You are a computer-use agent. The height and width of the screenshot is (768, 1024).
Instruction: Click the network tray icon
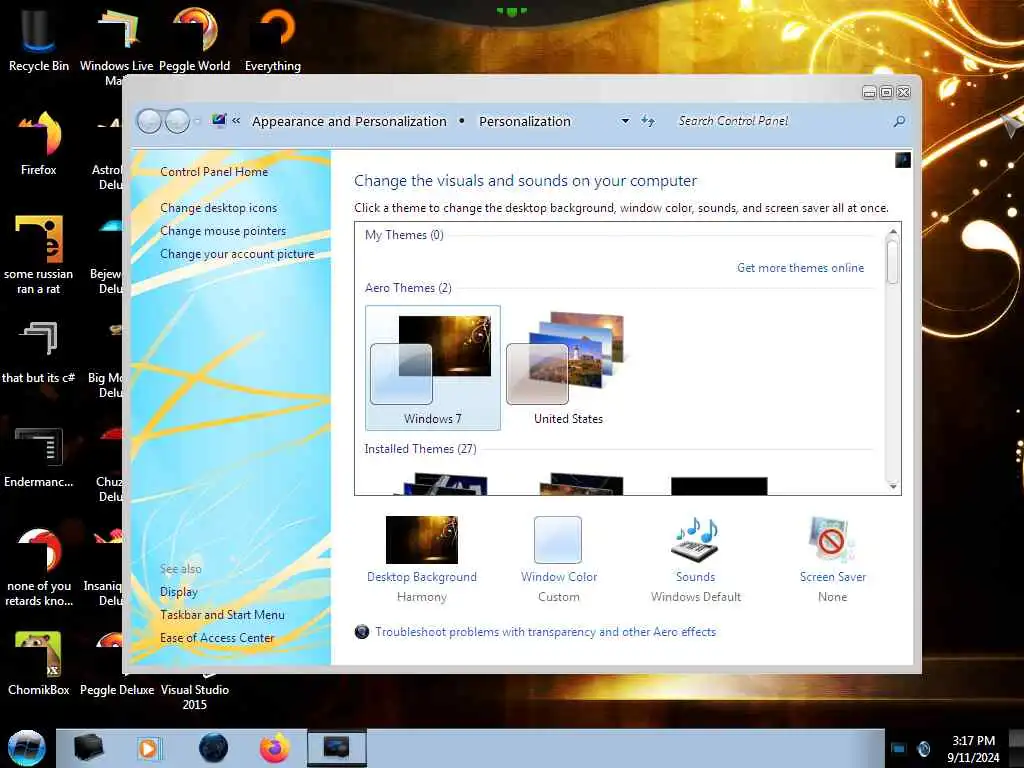click(x=899, y=748)
